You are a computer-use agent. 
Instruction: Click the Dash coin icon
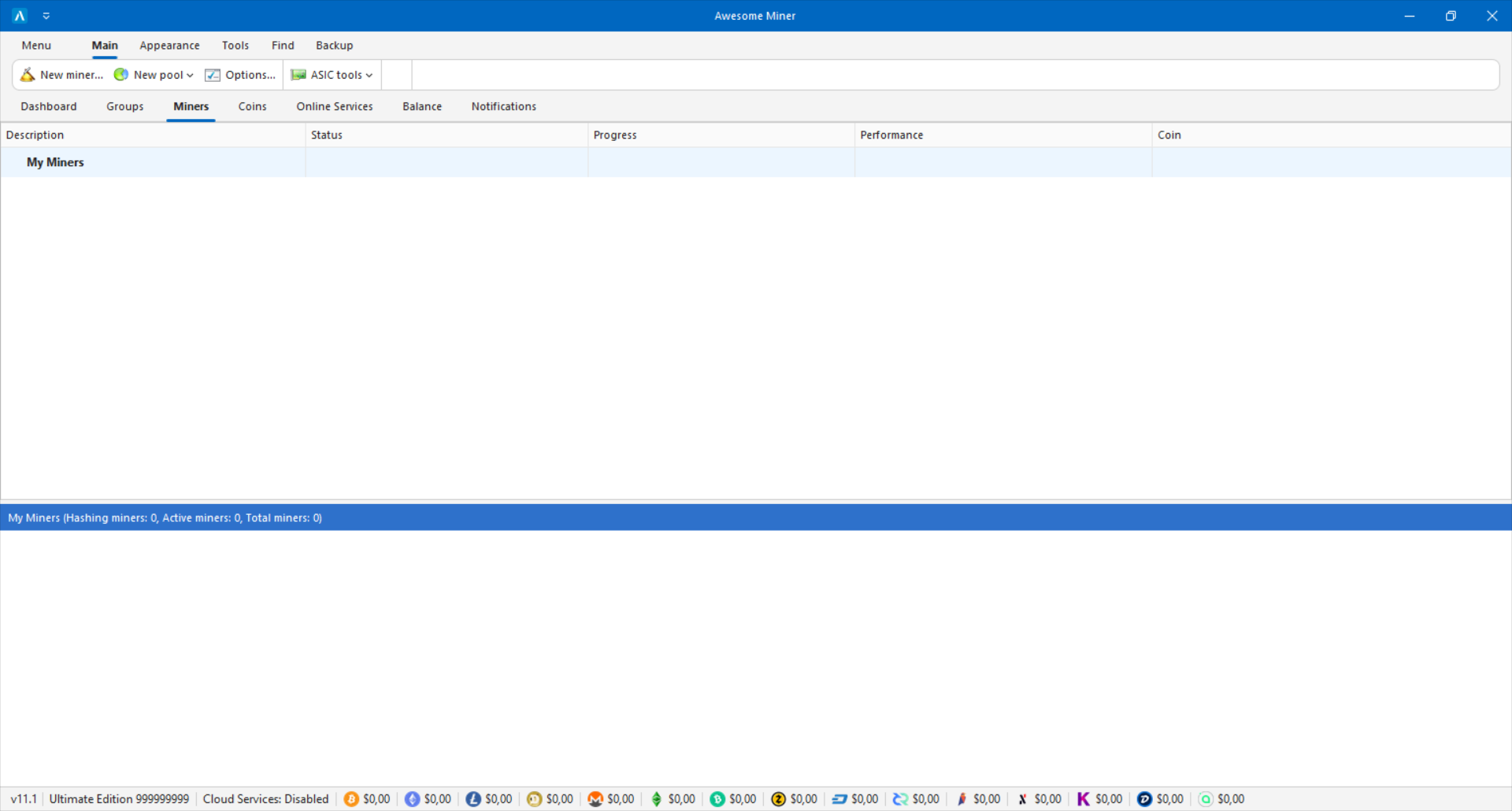coord(839,799)
